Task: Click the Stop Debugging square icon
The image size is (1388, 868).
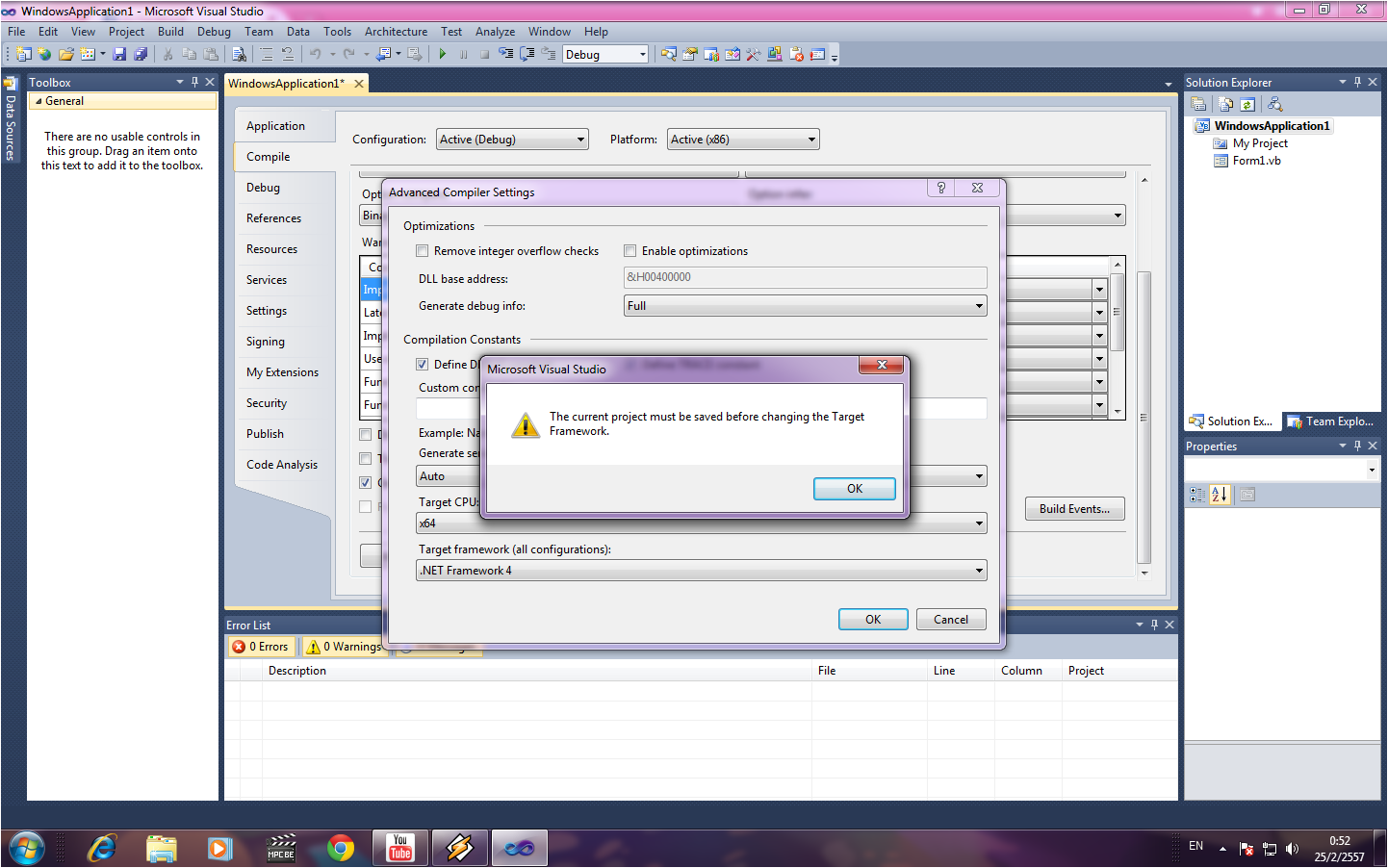Action: [484, 55]
